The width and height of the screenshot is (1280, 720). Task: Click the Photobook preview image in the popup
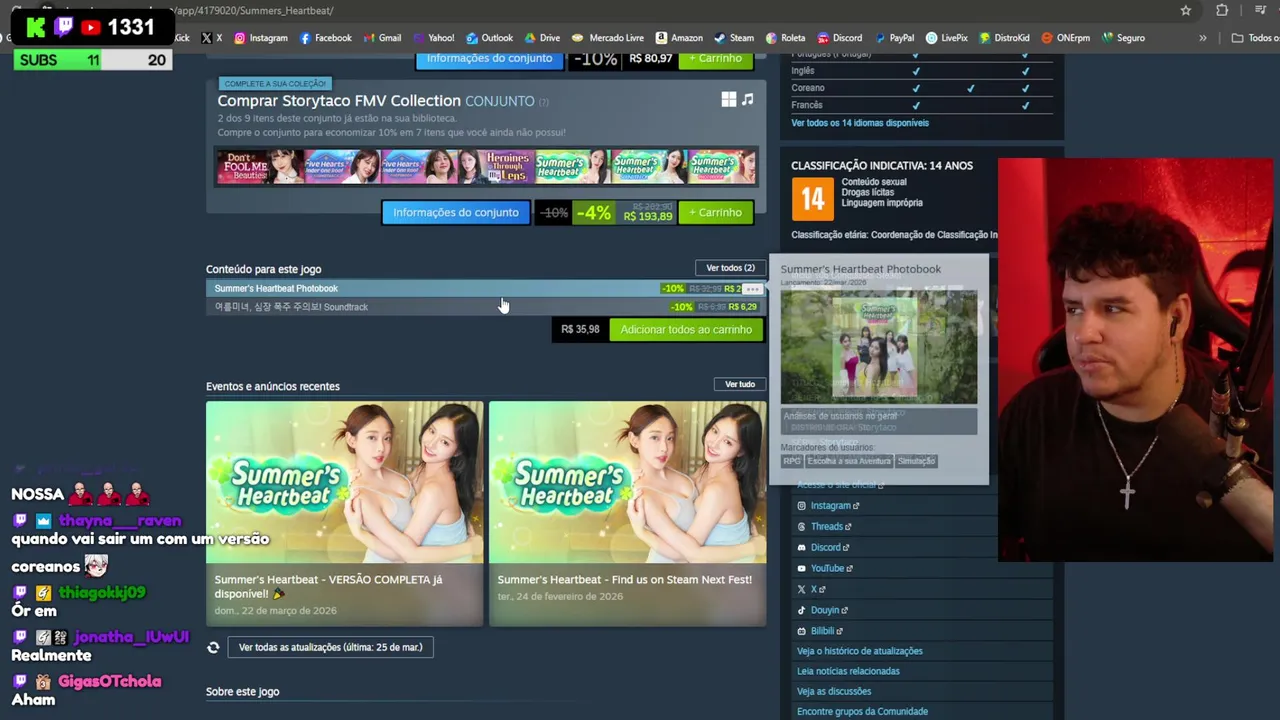coord(879,347)
